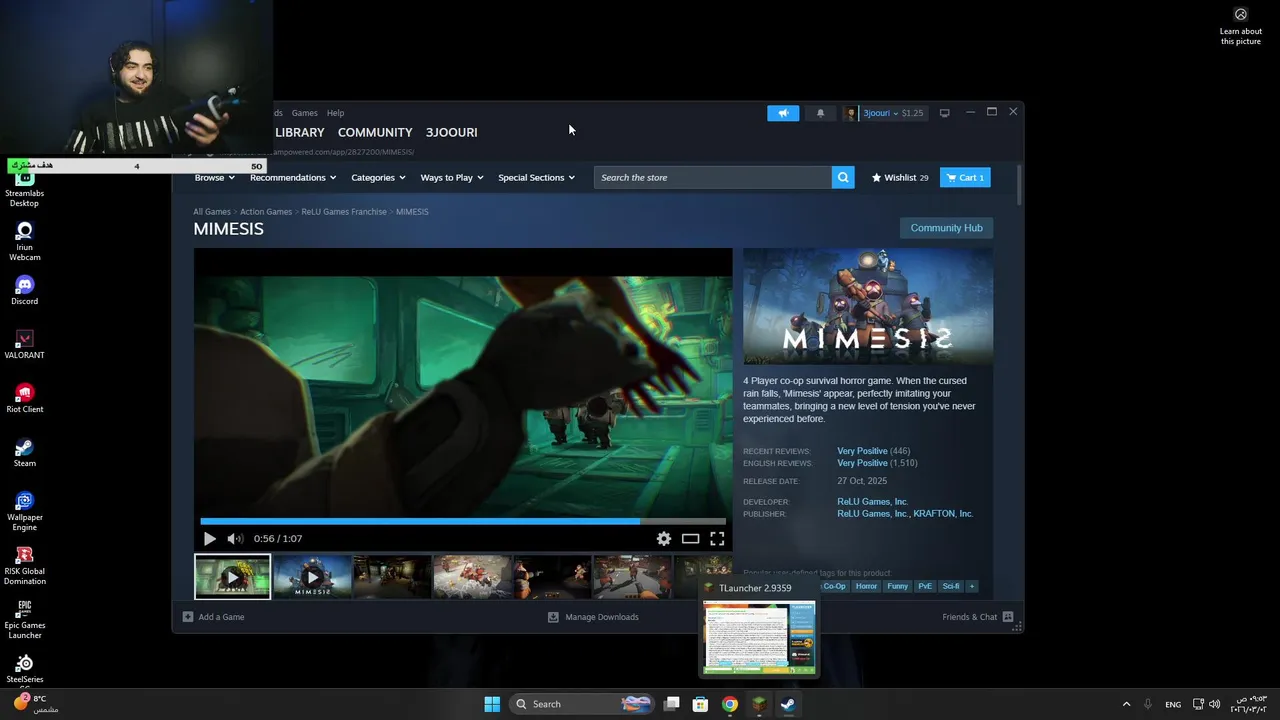This screenshot has height=720, width=1280.
Task: Open the Wishlist with 29 items
Action: click(x=900, y=177)
